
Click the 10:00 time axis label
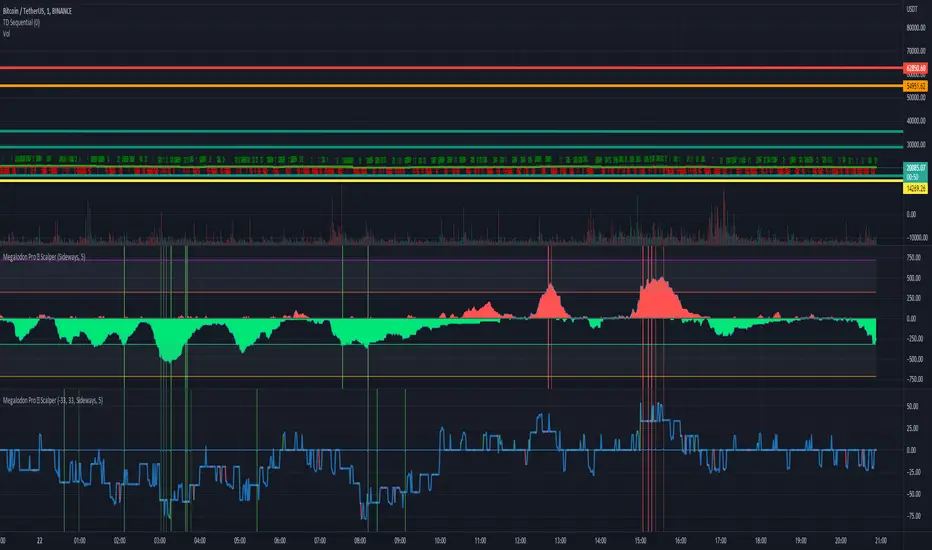(440, 540)
